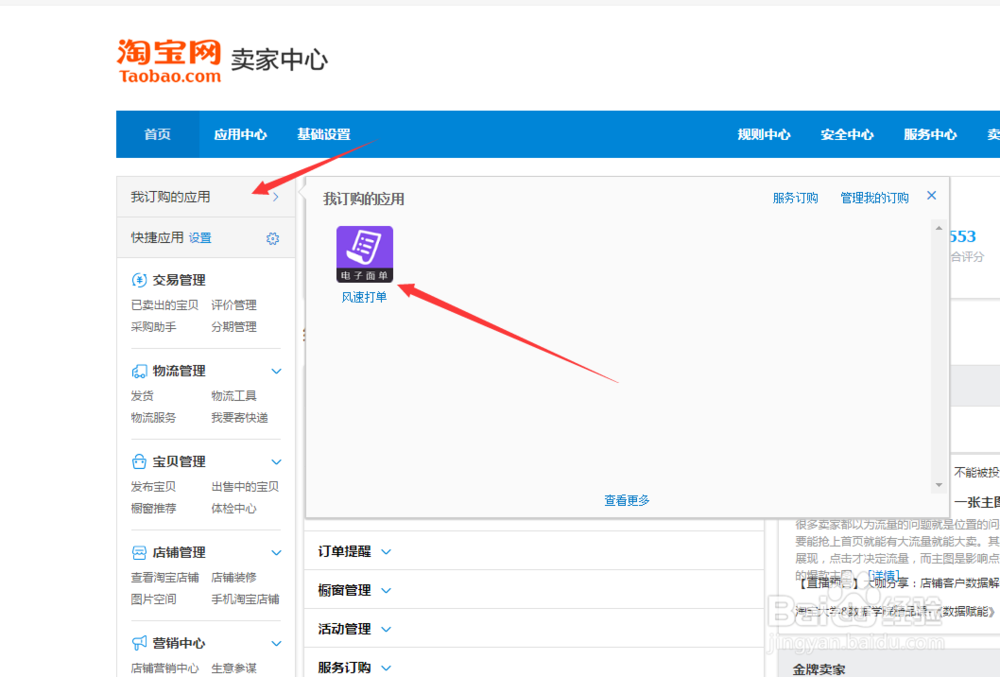Viewport: 1000px width, 677px height.
Task: Collapse the 宝贝管理 section chevron
Action: 276,462
